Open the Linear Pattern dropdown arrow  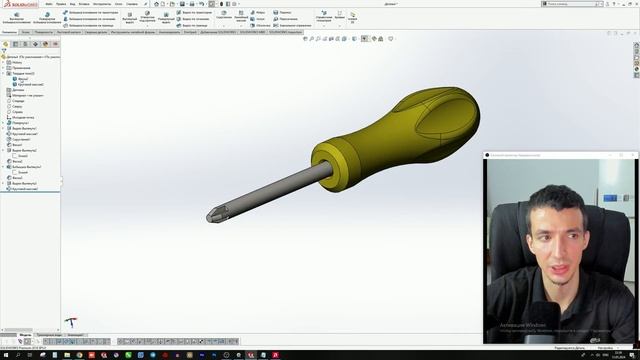[x=241, y=26]
